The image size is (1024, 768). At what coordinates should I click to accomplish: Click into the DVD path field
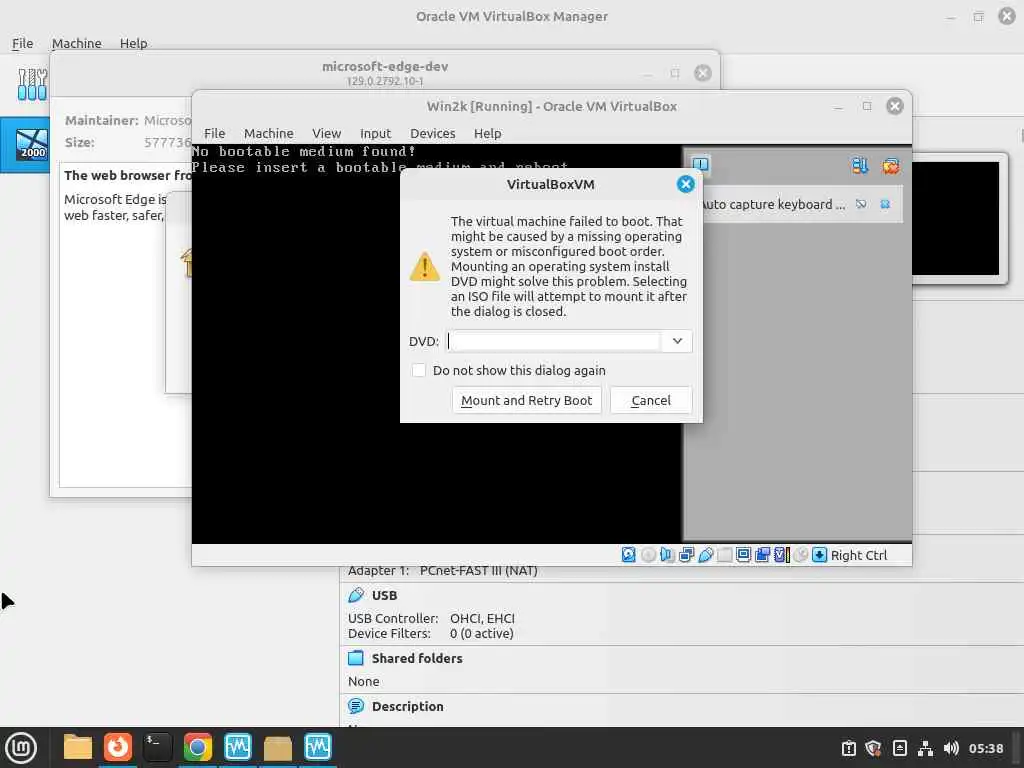(555, 341)
